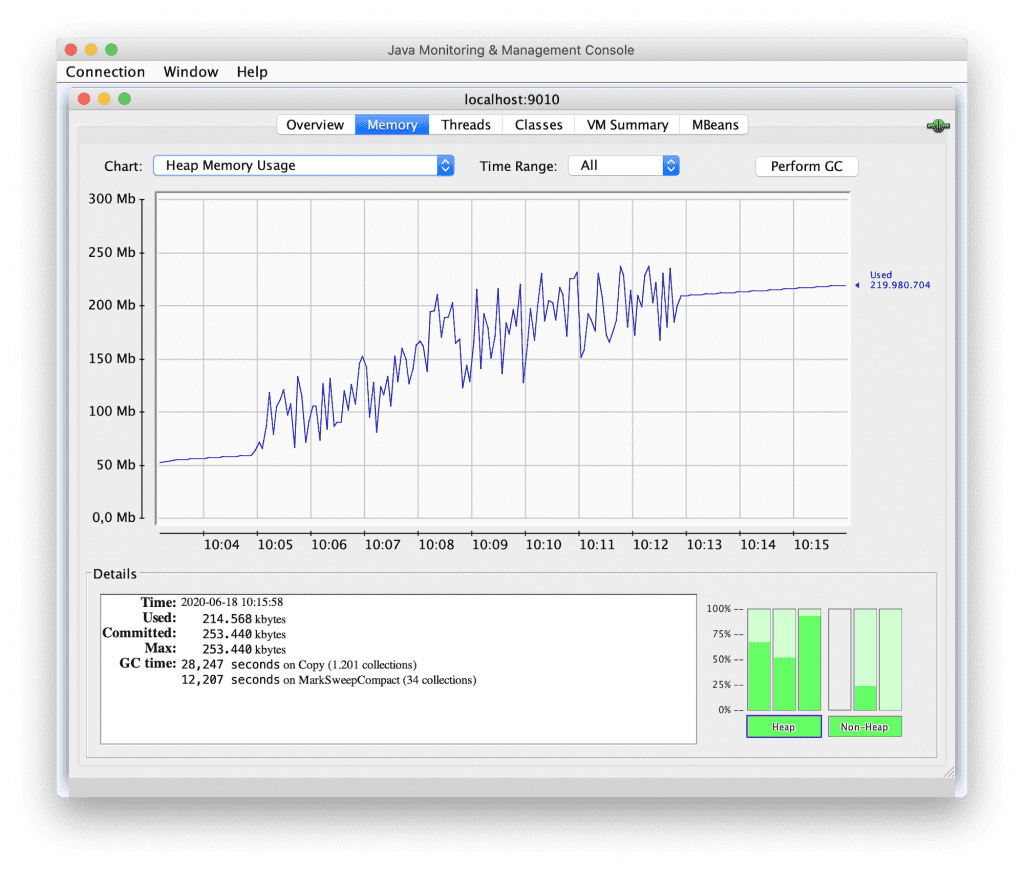Go to the Classes tab
Image resolution: width=1024 pixels, height=872 pixels.
coord(538,125)
